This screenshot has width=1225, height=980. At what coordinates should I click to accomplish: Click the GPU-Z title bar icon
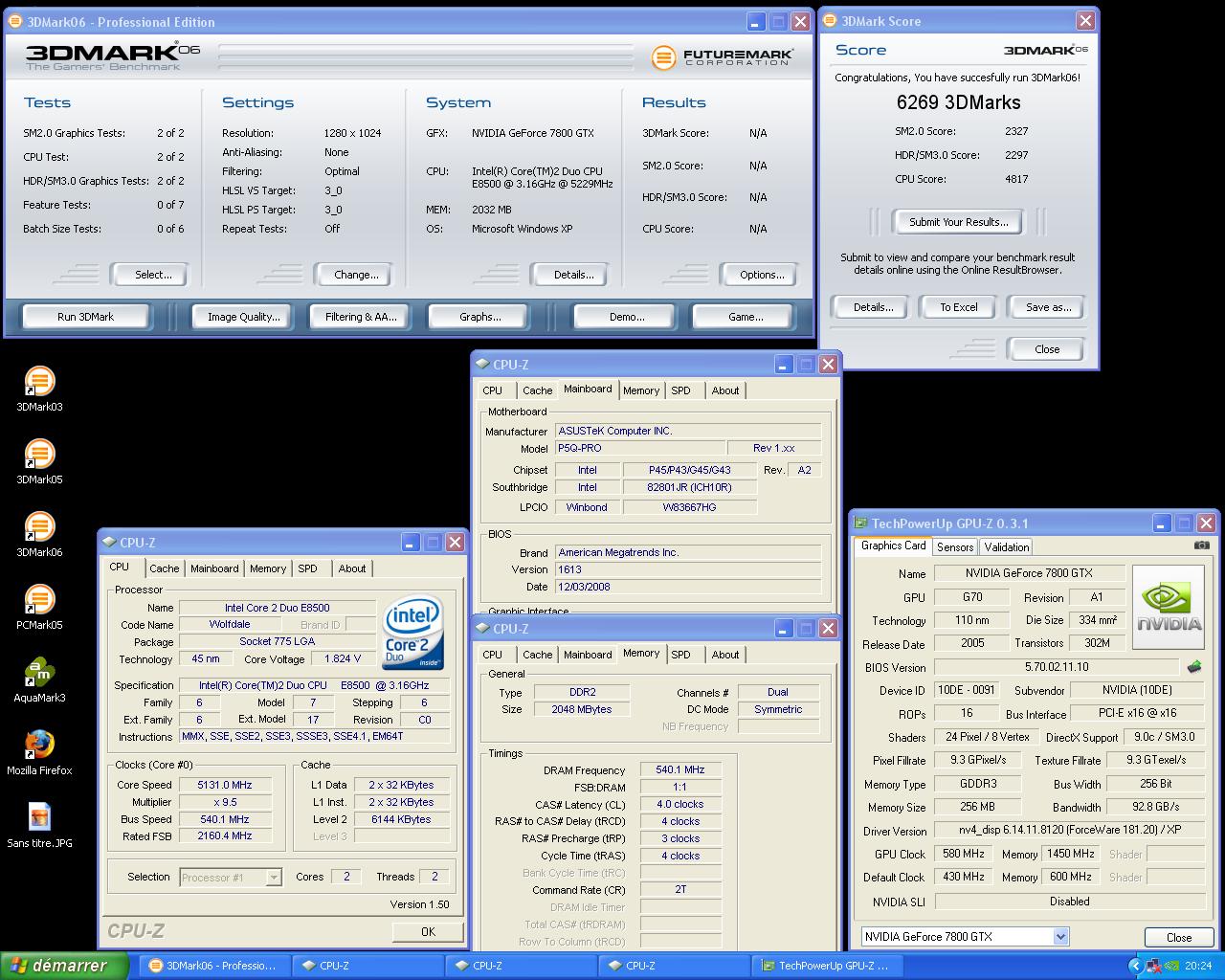(860, 523)
